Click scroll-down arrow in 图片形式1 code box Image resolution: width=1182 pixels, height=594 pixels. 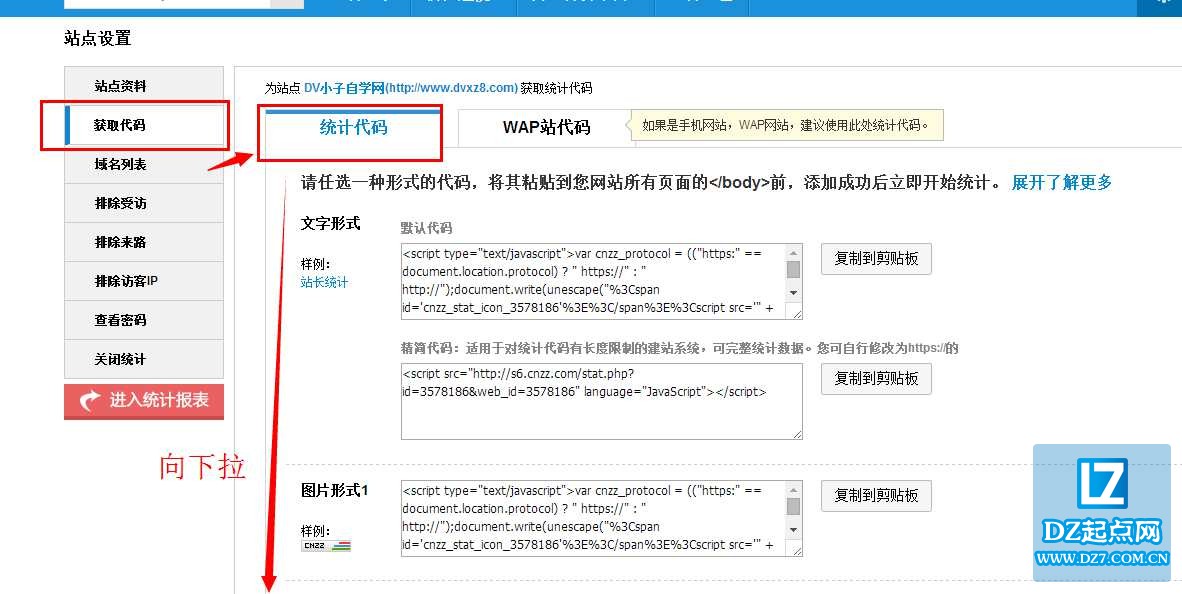point(793,529)
